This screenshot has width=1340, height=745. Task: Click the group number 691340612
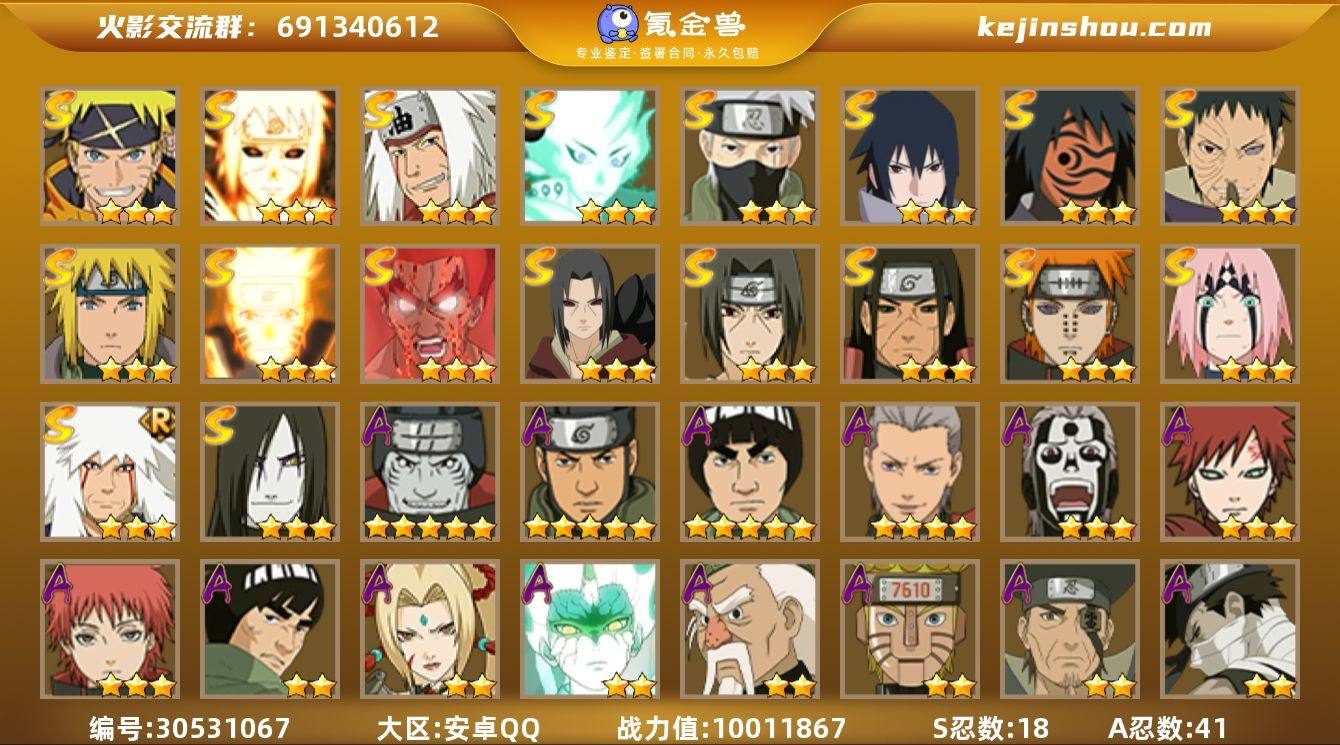358,27
